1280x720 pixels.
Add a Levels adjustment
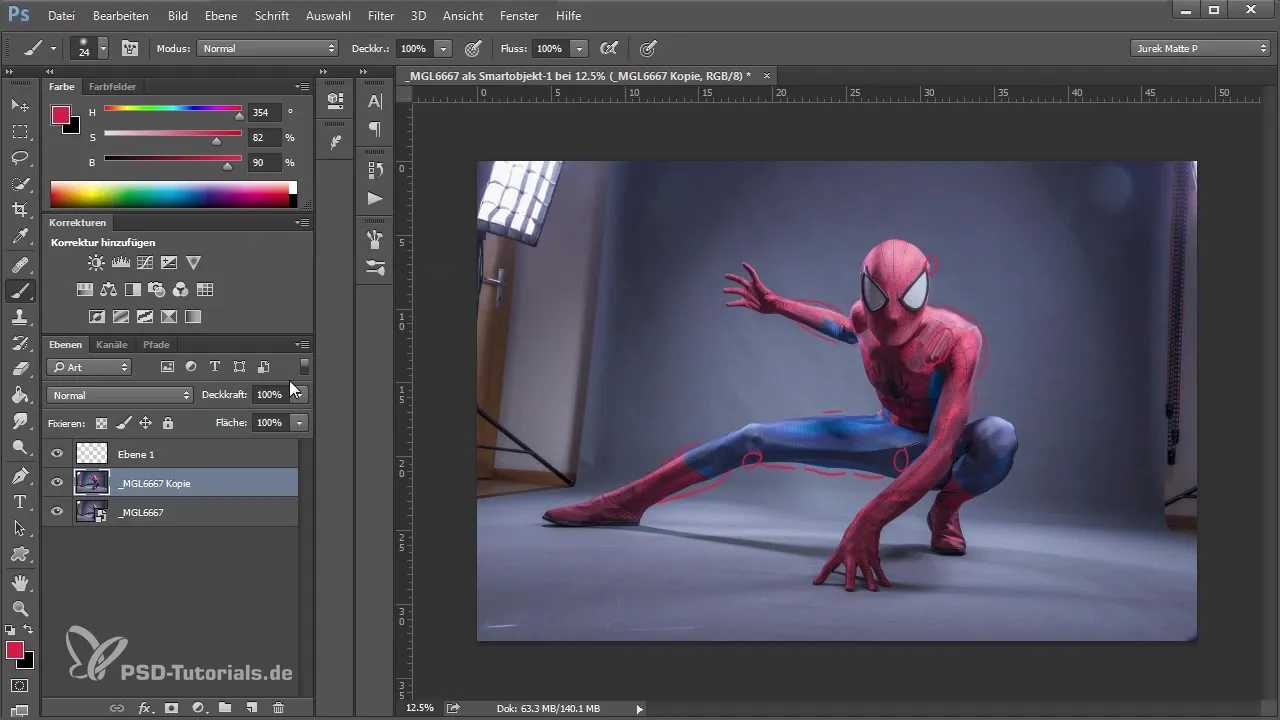click(x=121, y=263)
